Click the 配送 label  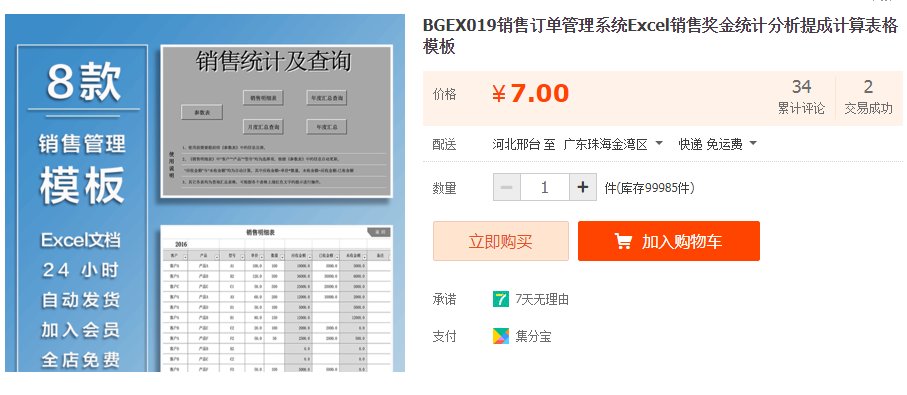pyautogui.click(x=444, y=144)
